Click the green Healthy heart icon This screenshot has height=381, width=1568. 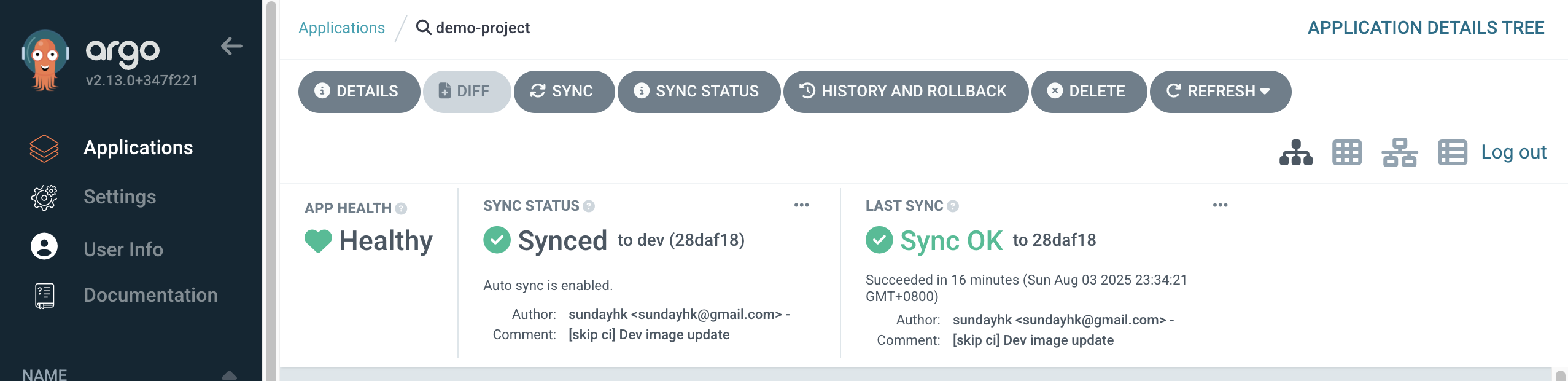[318, 241]
